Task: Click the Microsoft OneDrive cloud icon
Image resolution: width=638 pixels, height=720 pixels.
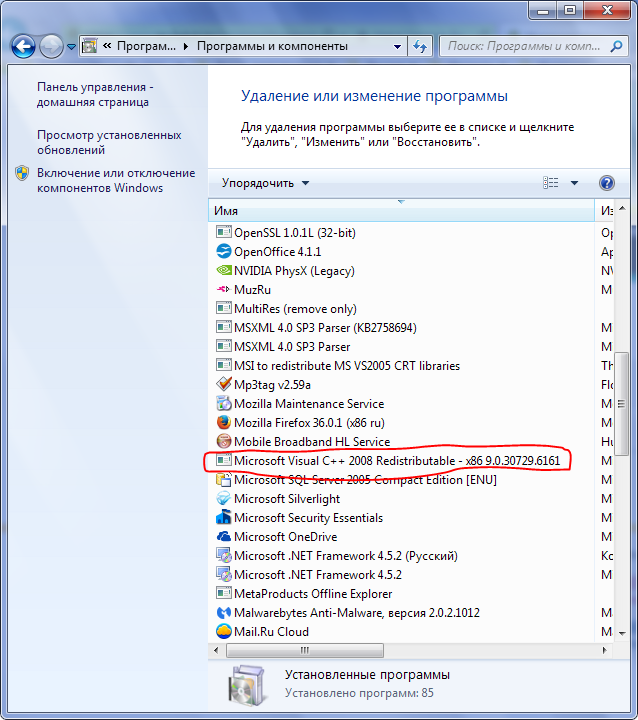Action: [224, 536]
